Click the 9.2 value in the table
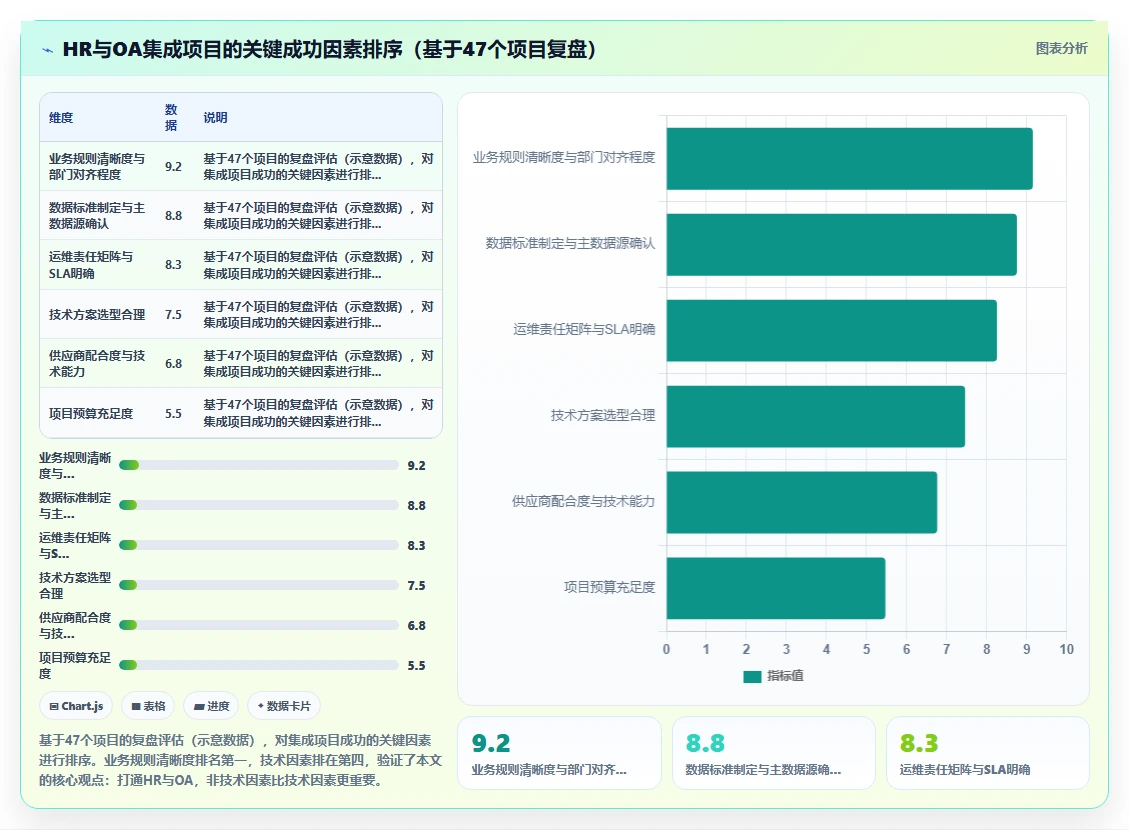This screenshot has width=1129, height=830. pos(174,166)
